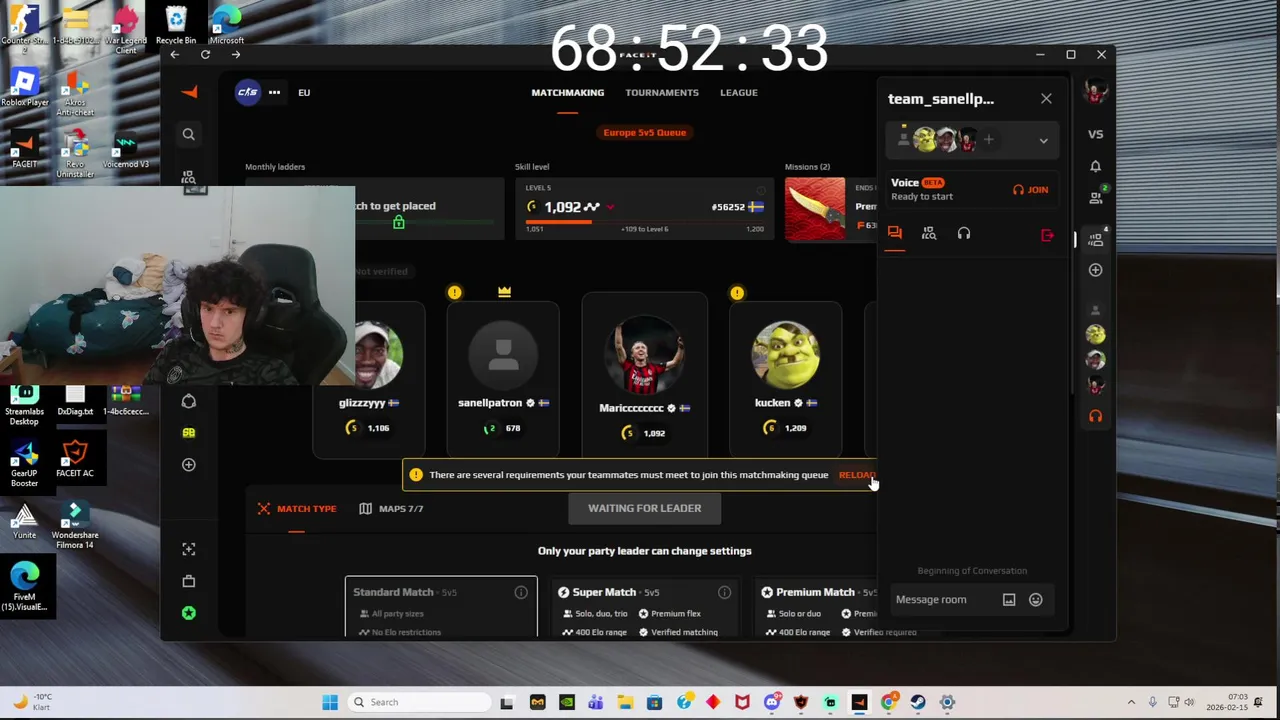Screen dimensions: 1280x720
Task: Attach an image via the picture icon
Action: click(1009, 600)
